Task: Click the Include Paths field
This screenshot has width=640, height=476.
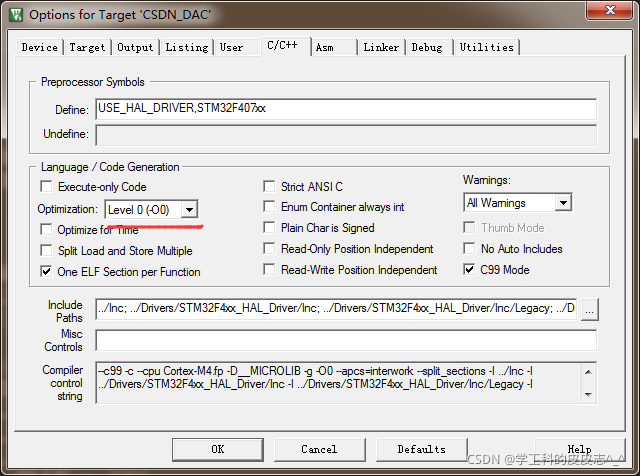Action: [x=336, y=309]
